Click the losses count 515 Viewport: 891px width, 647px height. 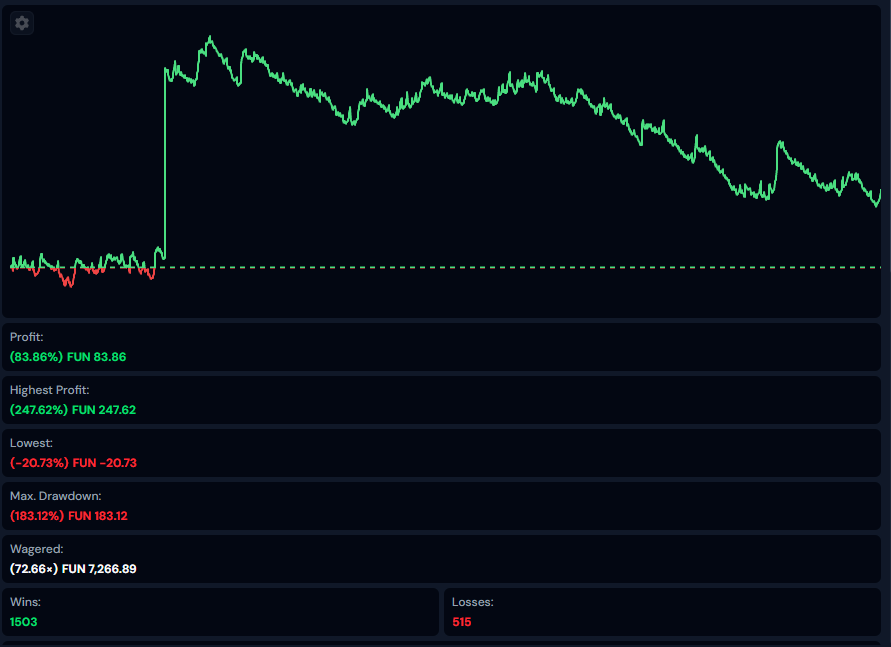pyautogui.click(x=462, y=622)
